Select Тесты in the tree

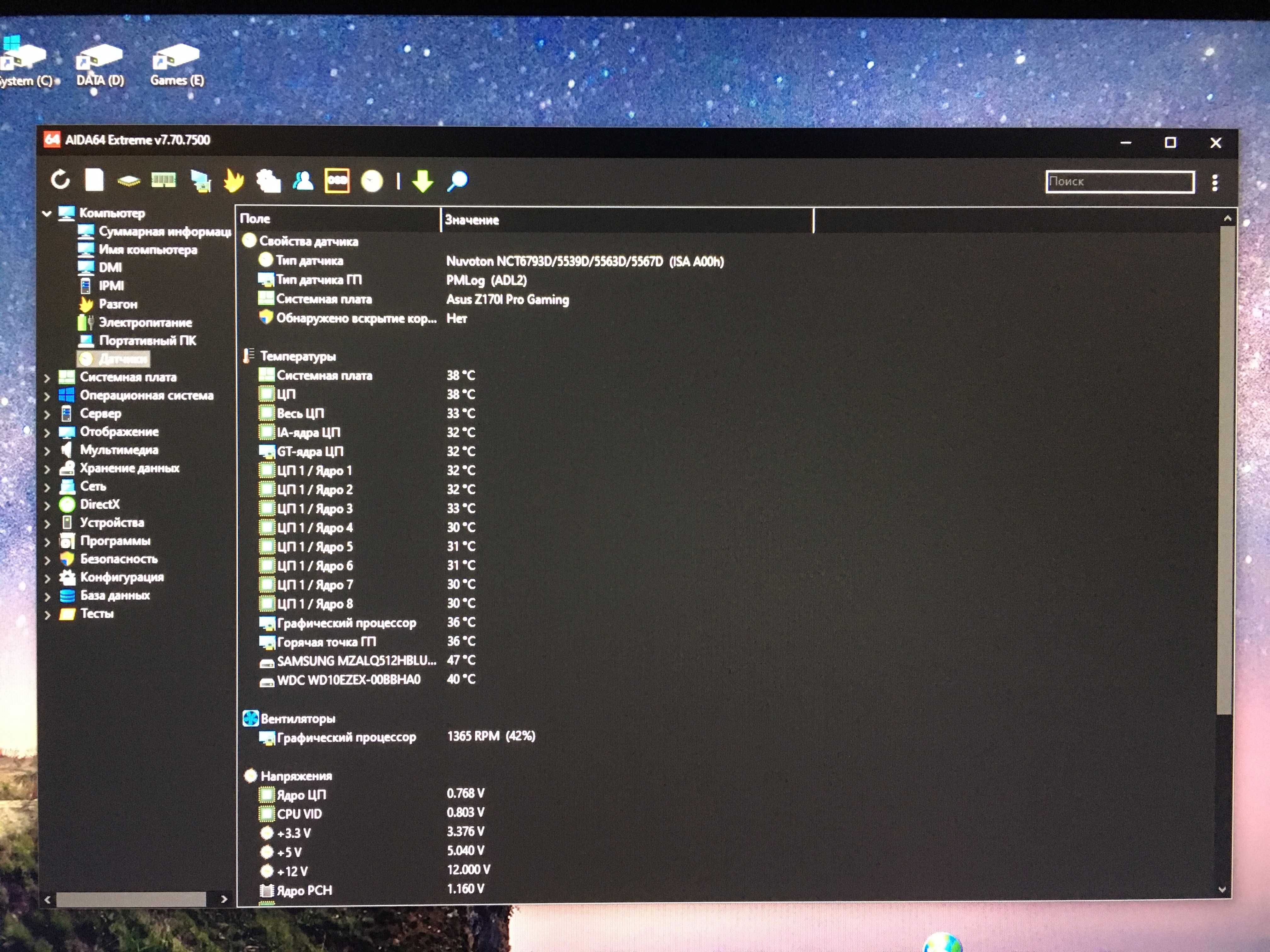click(x=96, y=614)
